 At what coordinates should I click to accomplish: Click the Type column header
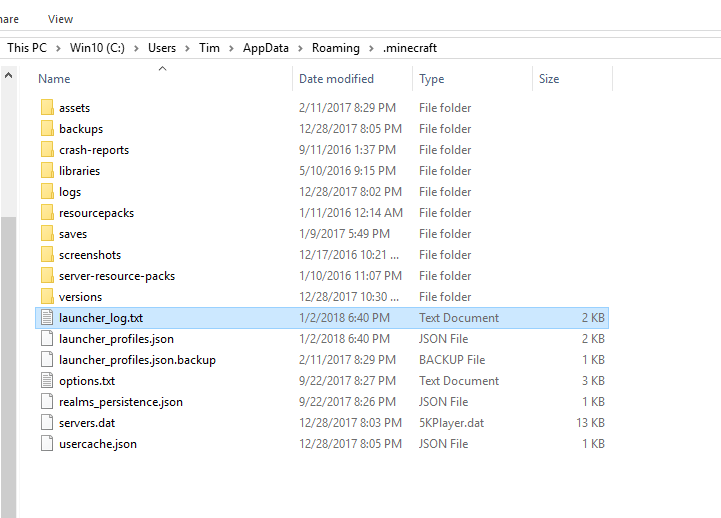tap(432, 79)
